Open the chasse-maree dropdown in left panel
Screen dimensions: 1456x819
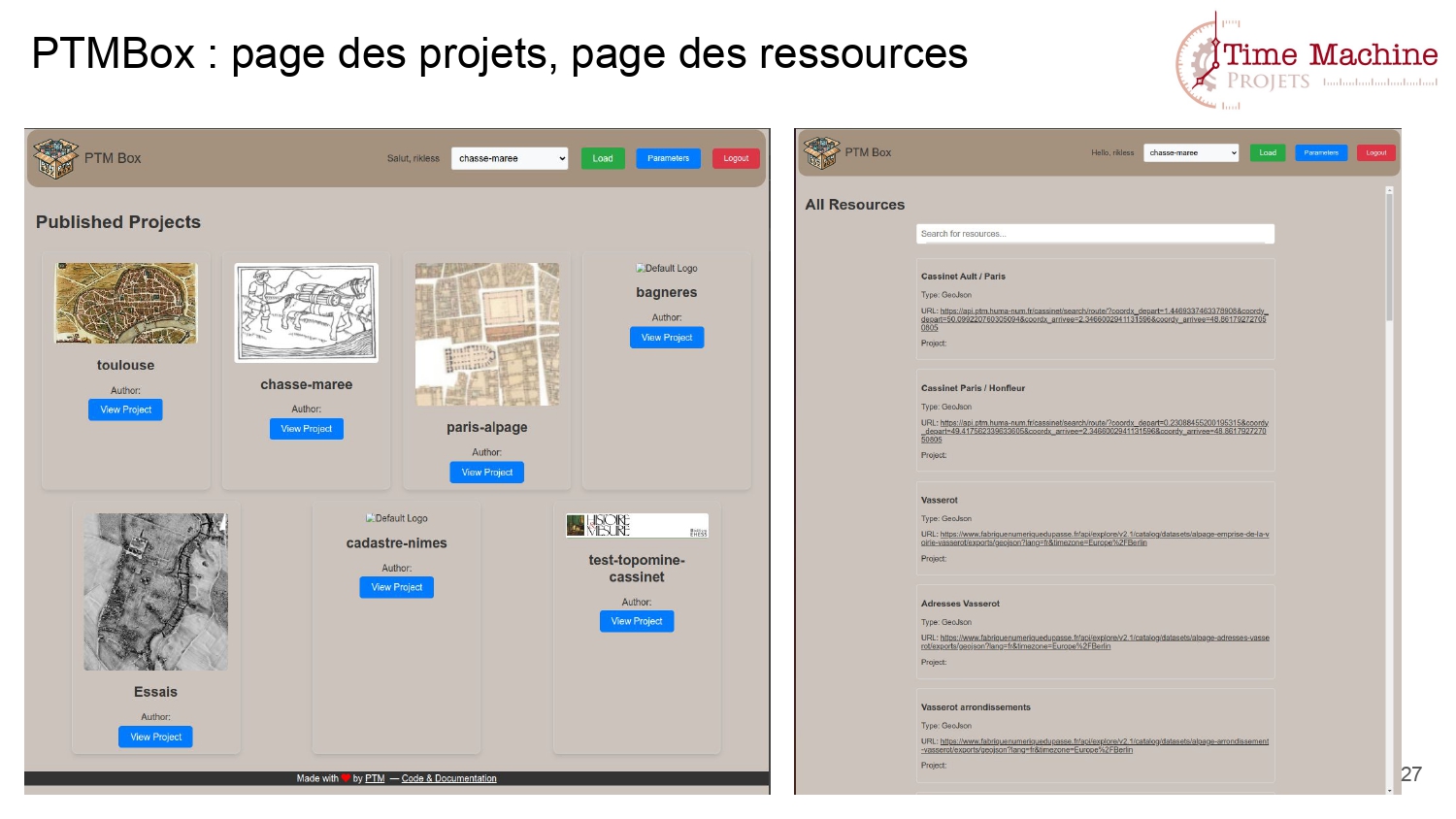pos(510,158)
